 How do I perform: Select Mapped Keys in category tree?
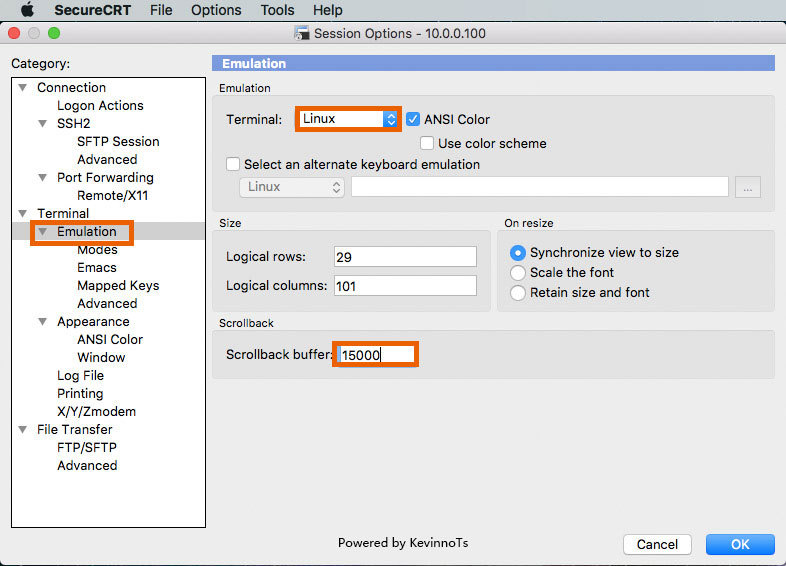(x=118, y=286)
